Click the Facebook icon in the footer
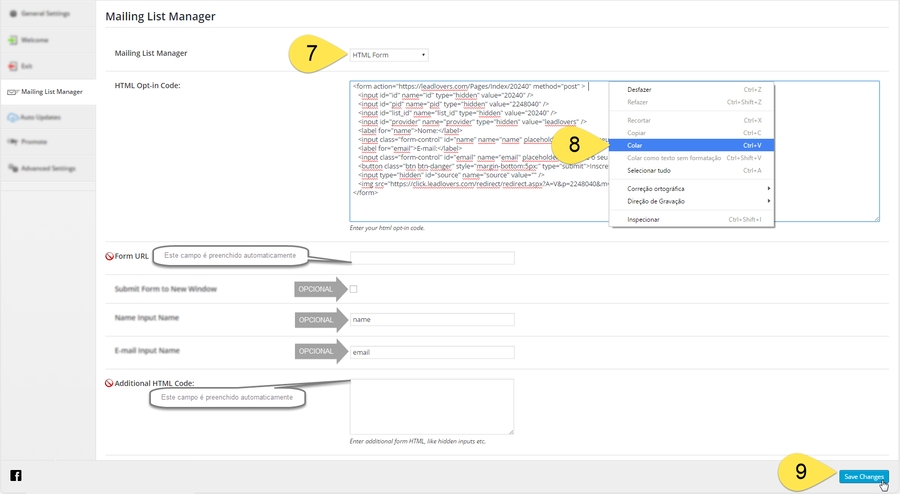The width and height of the screenshot is (900, 494). tap(16, 476)
